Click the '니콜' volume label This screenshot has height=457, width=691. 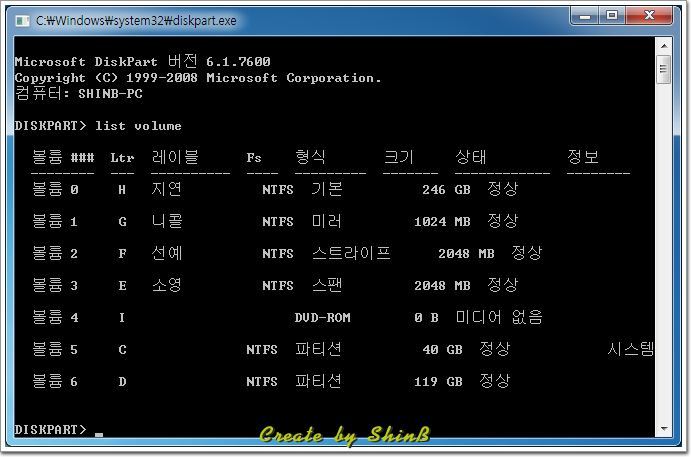[167, 221]
